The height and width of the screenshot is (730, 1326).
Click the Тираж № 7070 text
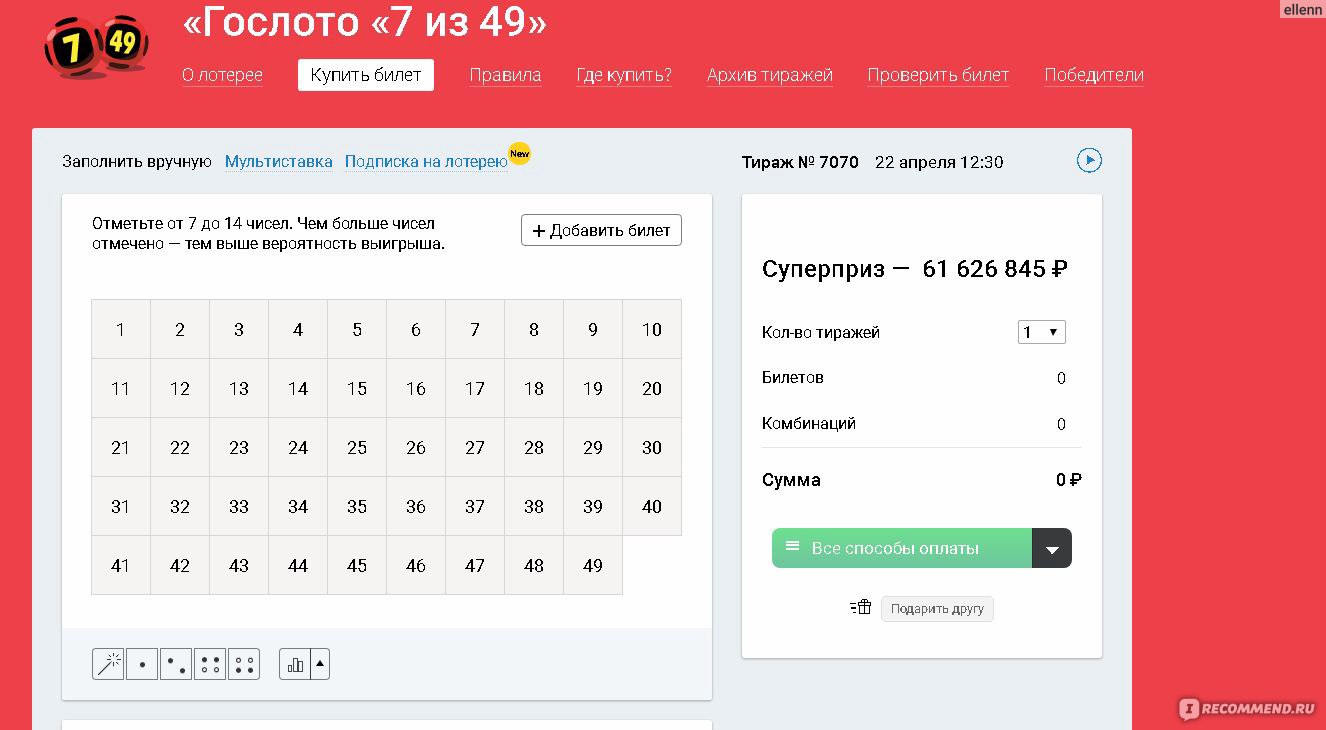pyautogui.click(x=800, y=162)
